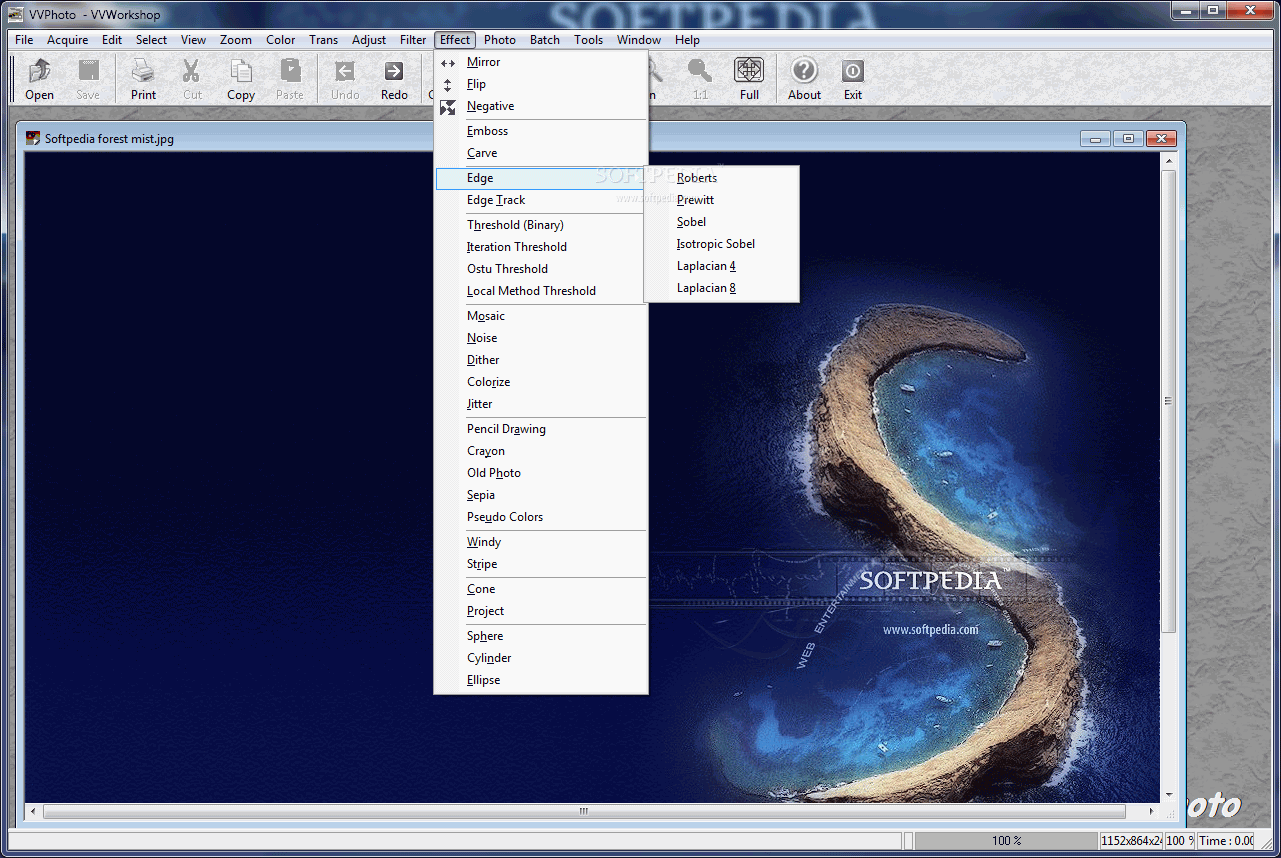This screenshot has width=1281, height=858.
Task: Open an image with the Open toolbar icon
Action: coord(39,79)
